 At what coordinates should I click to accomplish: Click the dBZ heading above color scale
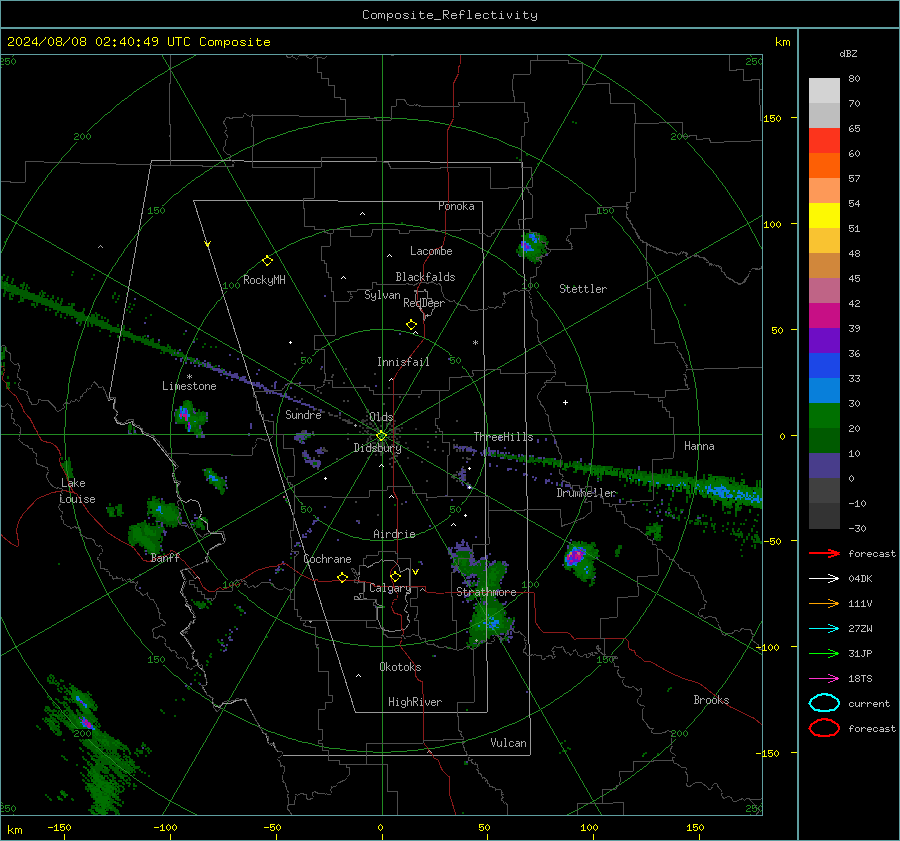[x=848, y=53]
